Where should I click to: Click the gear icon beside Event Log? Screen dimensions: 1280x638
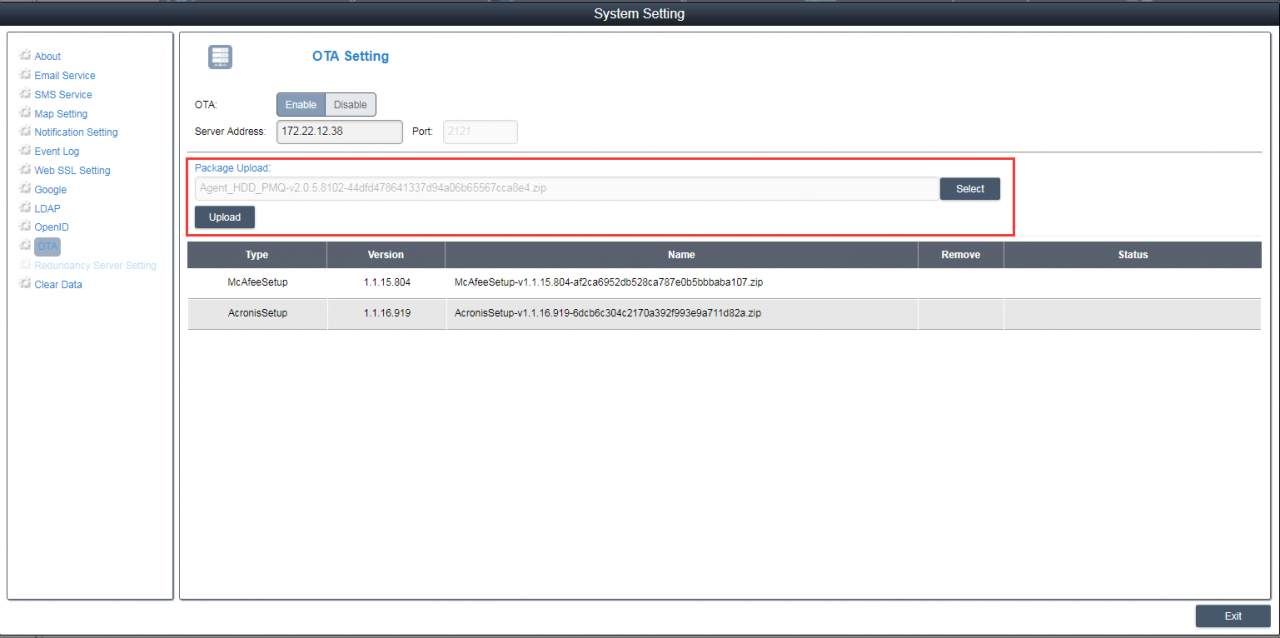tap(25, 151)
